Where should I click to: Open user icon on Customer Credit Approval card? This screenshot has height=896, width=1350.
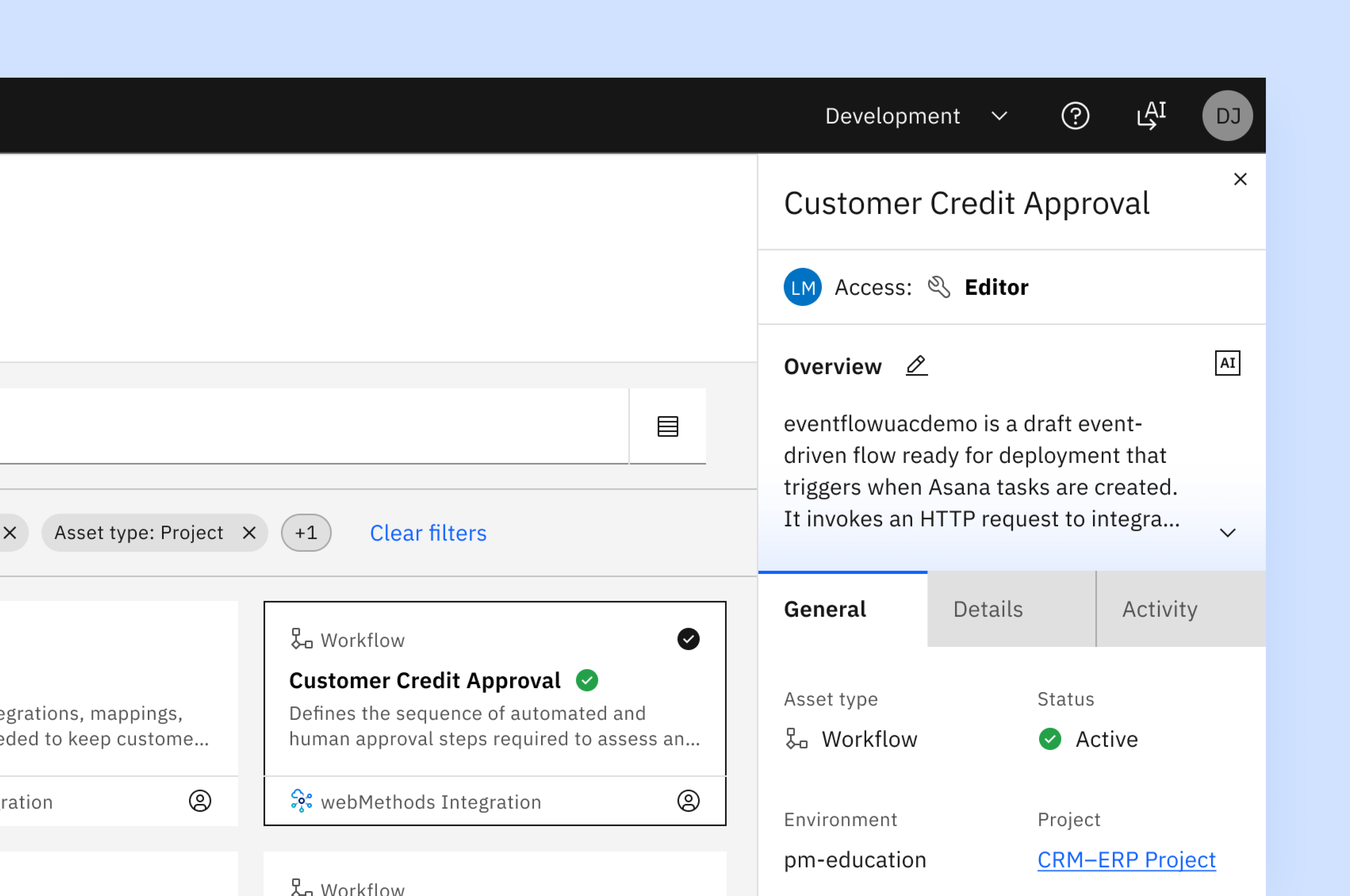pos(688,801)
